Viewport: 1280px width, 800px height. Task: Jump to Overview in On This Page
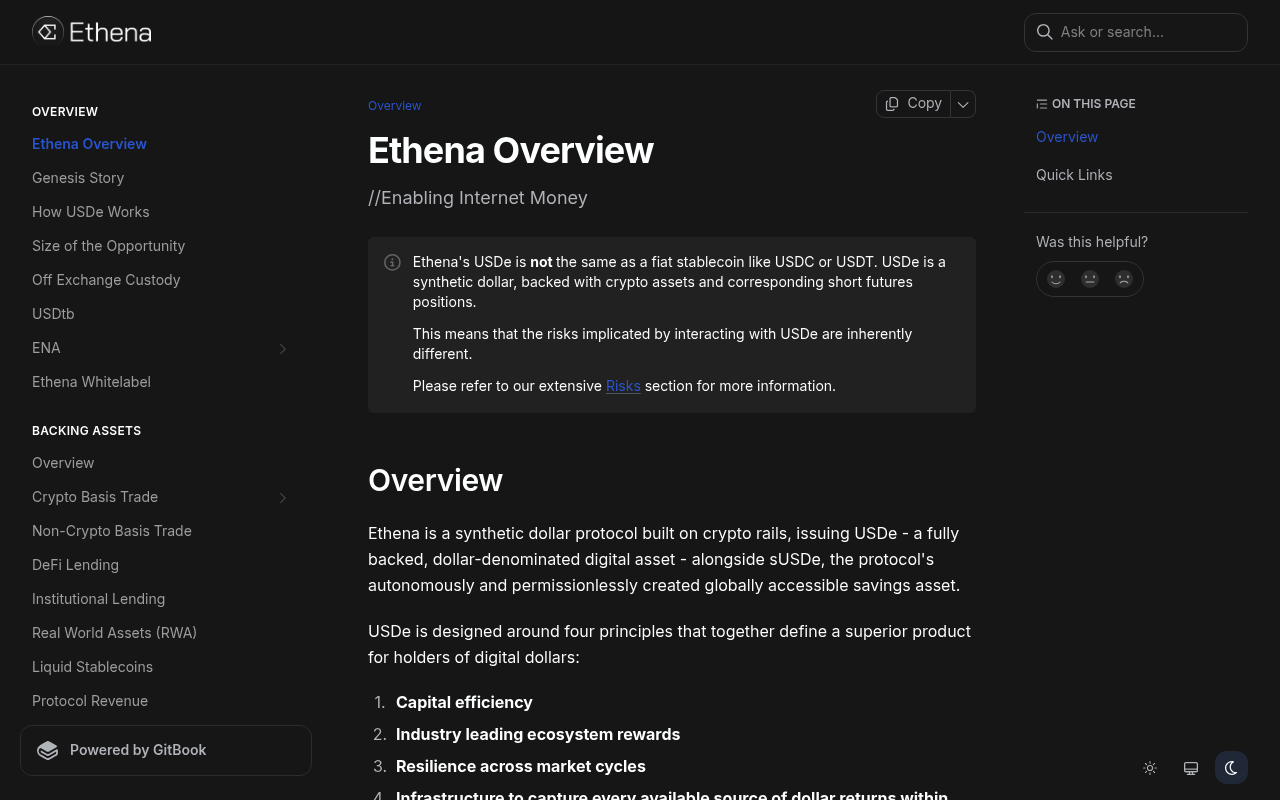pos(1067,137)
